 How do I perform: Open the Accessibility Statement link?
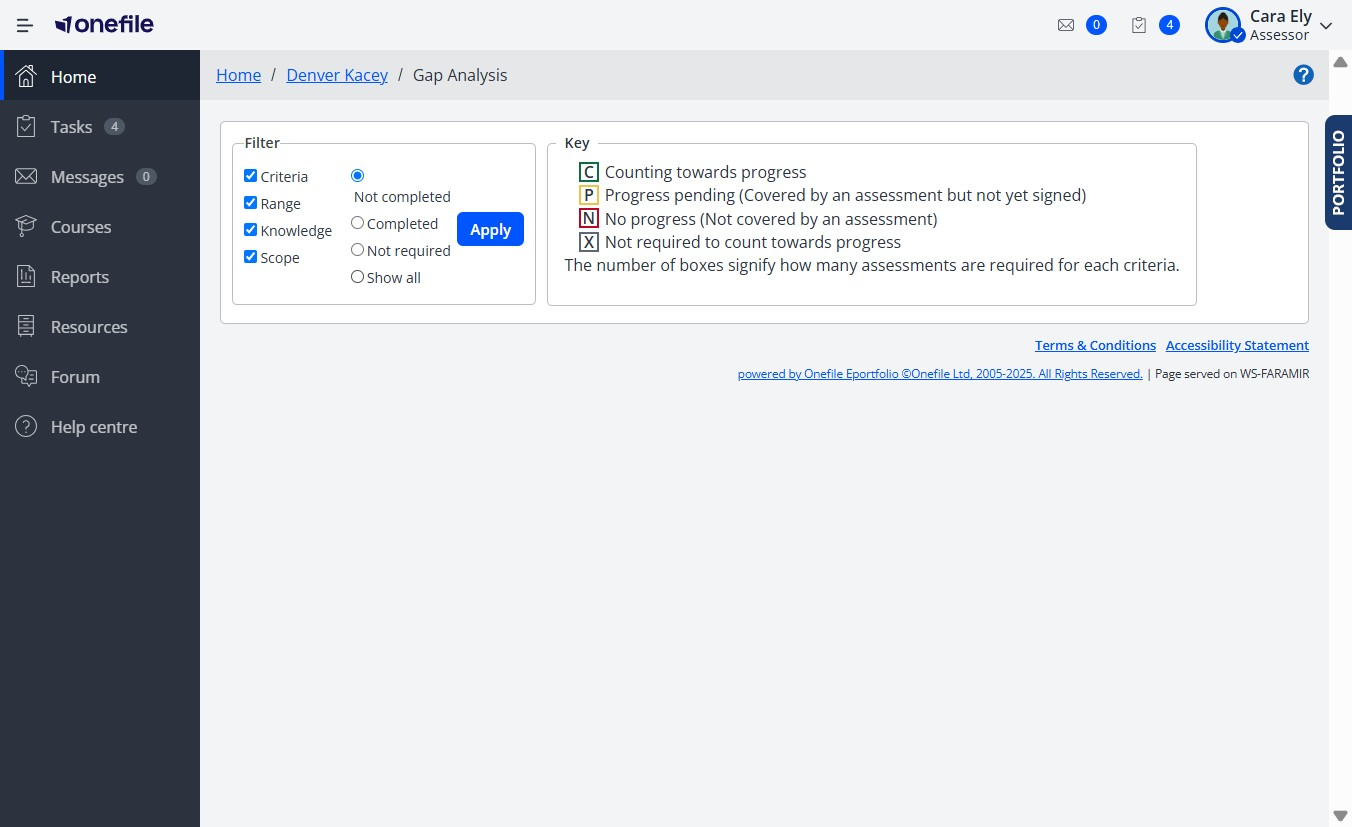[1237, 345]
